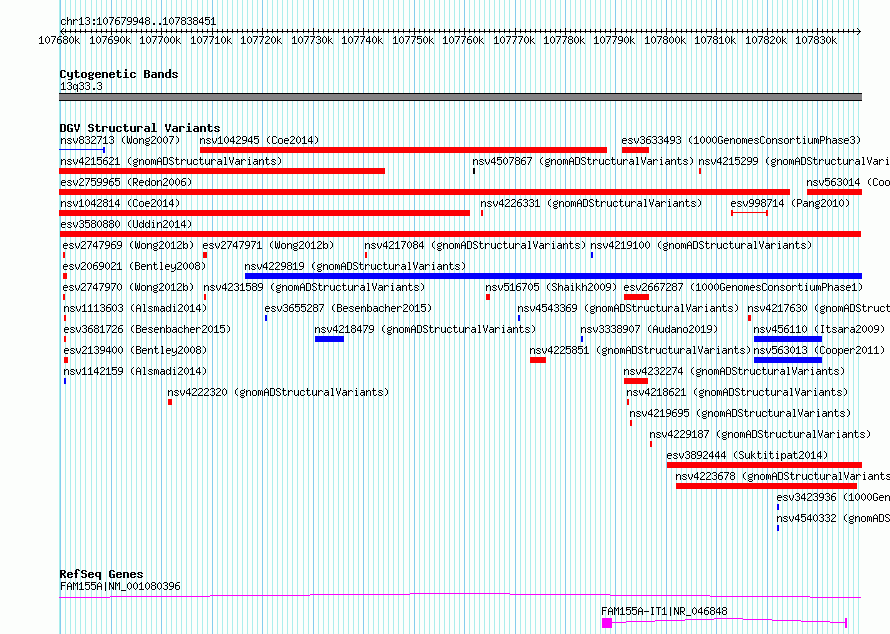Open variant nsv1113603 (Alsmadi2014)

pos(135,308)
